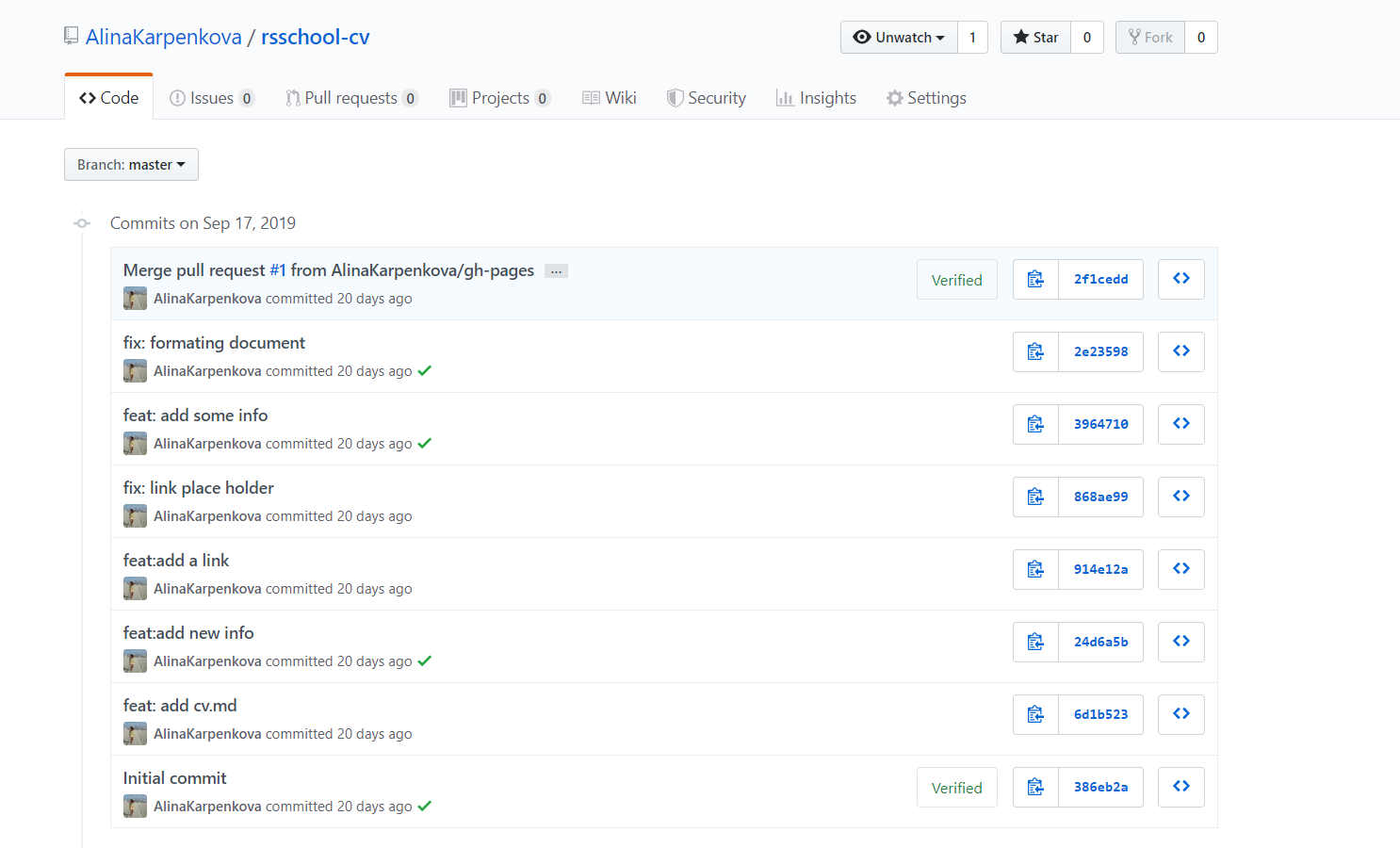Open the Wiki tab
1400x848 pixels.
(x=610, y=97)
